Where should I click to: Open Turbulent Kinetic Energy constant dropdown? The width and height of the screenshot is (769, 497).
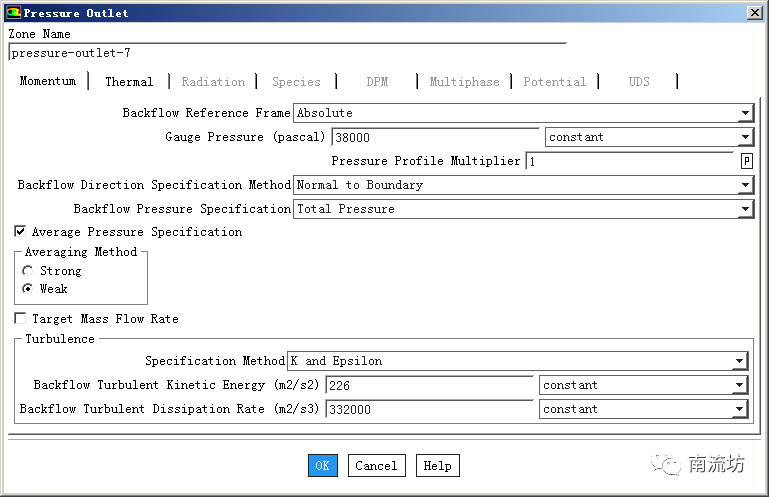(739, 385)
